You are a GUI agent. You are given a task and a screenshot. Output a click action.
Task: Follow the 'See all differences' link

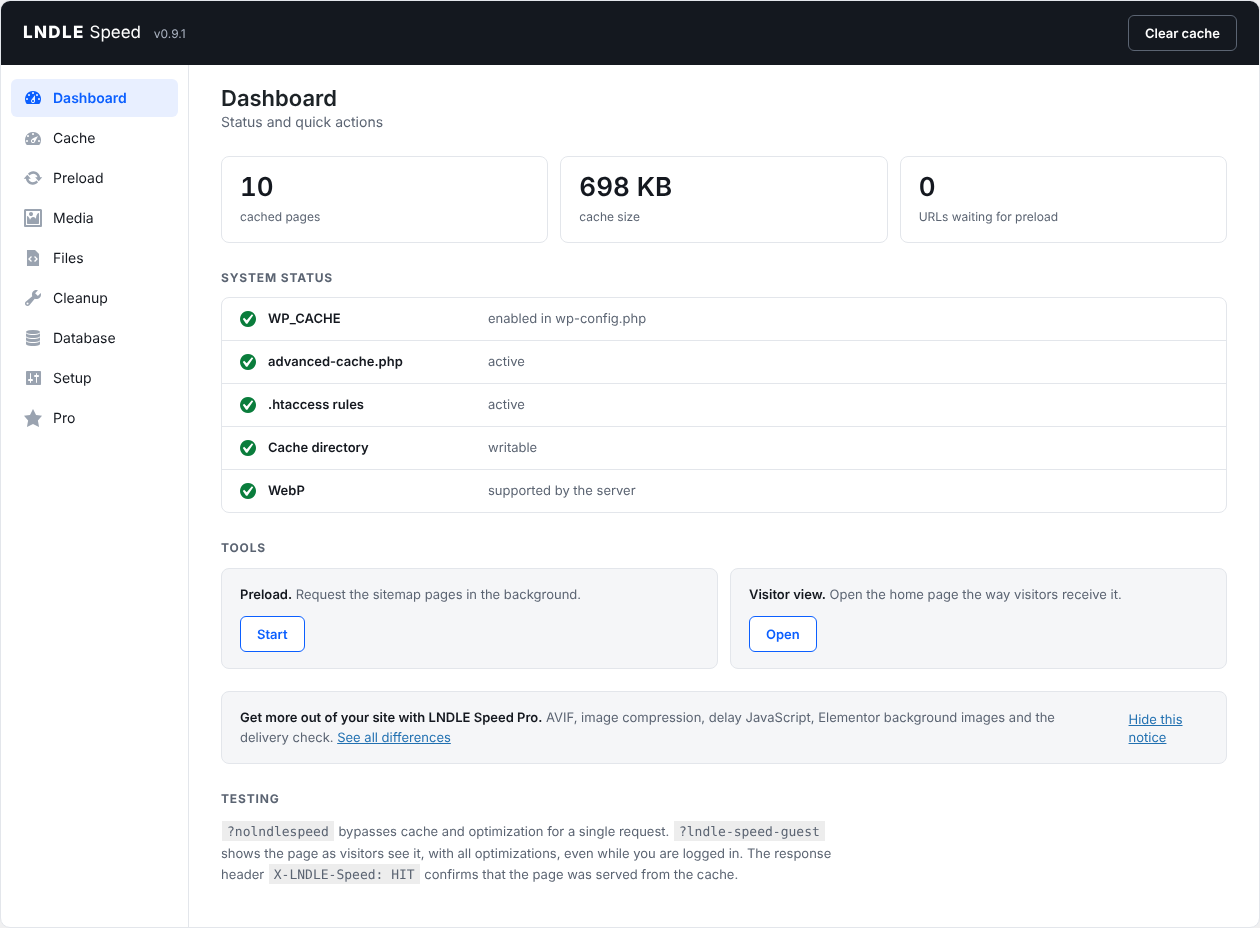click(x=394, y=737)
